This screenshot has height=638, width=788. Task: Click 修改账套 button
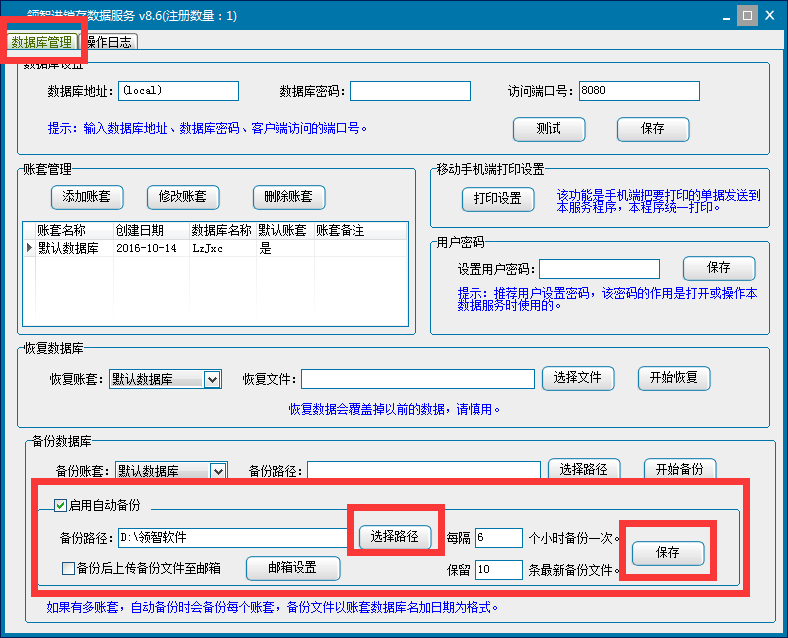click(x=183, y=197)
